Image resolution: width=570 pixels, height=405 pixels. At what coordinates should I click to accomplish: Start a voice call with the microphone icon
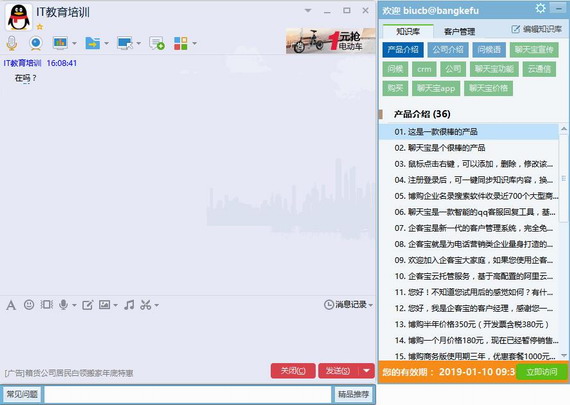12,43
